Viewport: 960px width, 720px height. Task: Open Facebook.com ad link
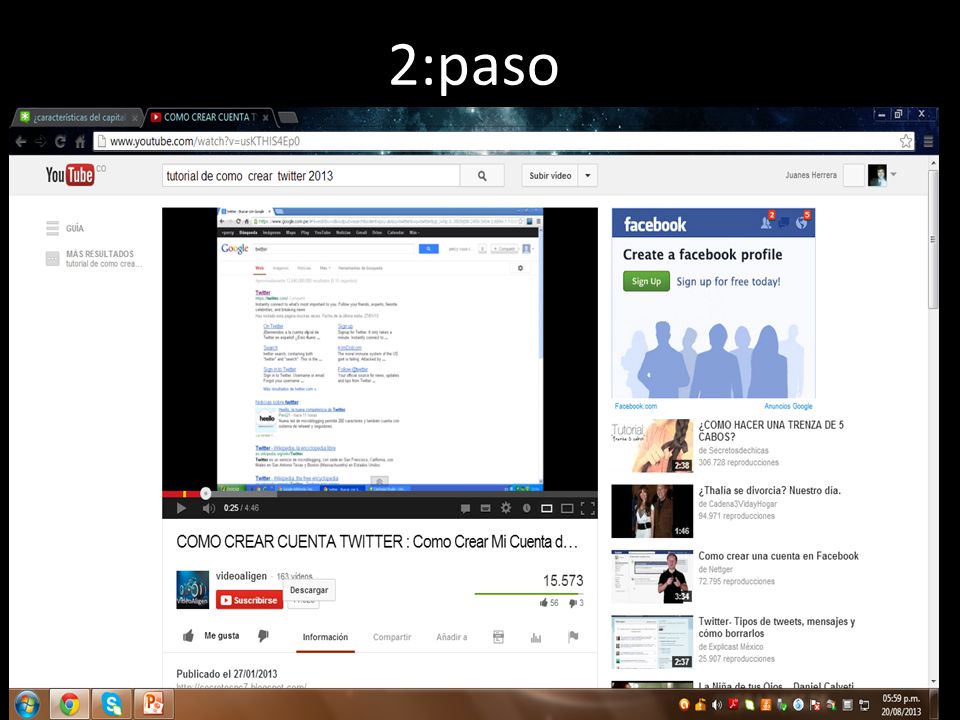click(x=636, y=406)
